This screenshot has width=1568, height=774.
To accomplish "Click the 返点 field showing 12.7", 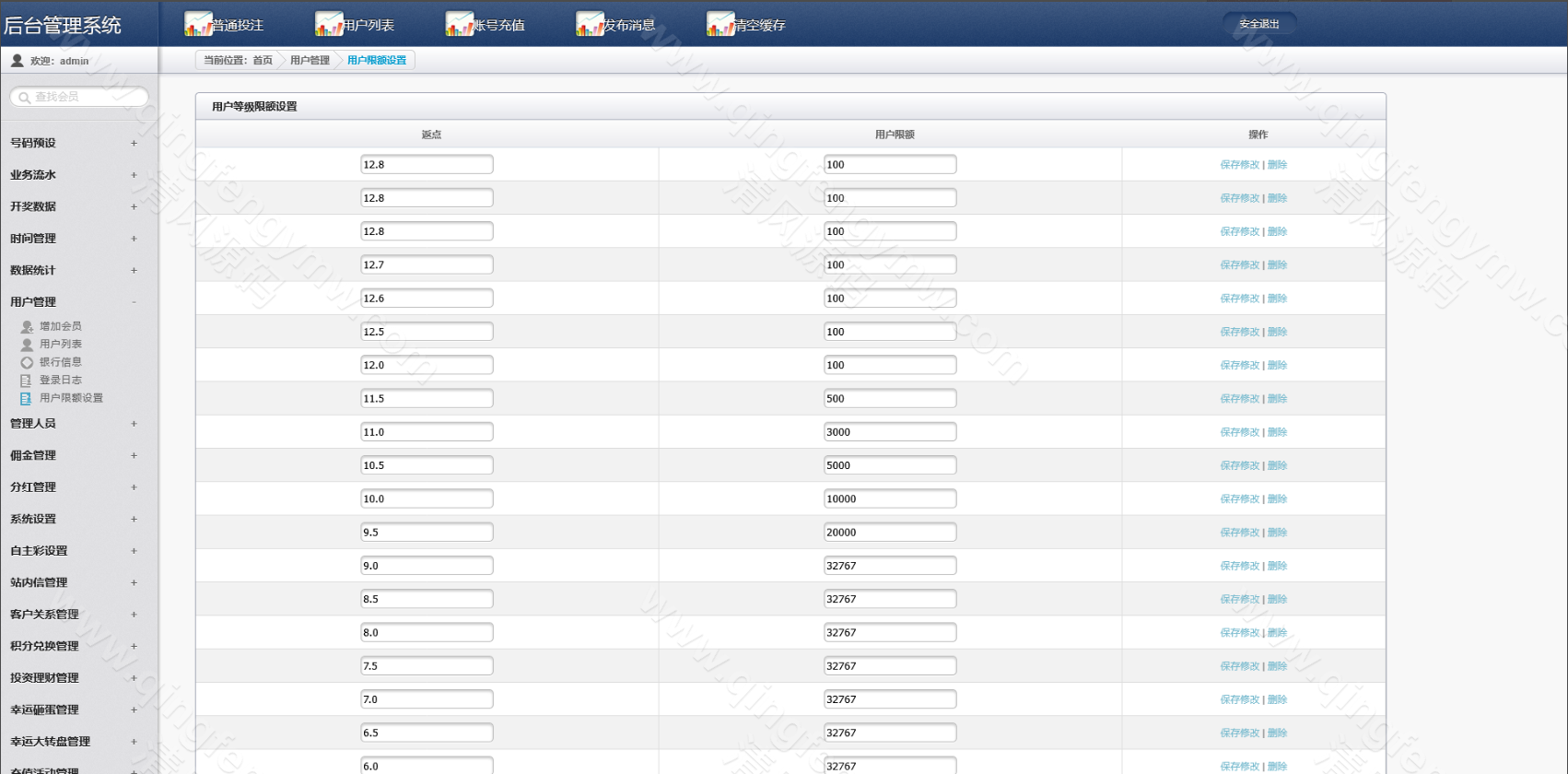I will tap(427, 264).
